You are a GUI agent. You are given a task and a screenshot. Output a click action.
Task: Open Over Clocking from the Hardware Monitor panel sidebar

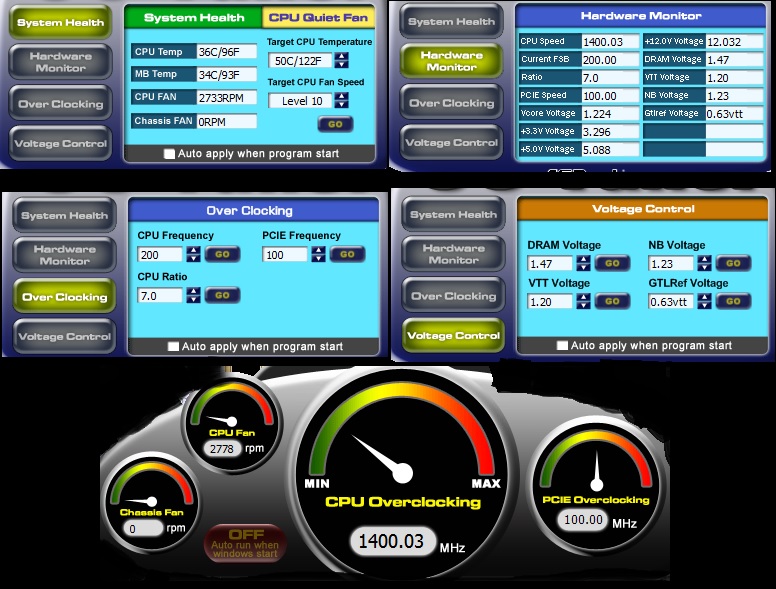click(x=451, y=102)
